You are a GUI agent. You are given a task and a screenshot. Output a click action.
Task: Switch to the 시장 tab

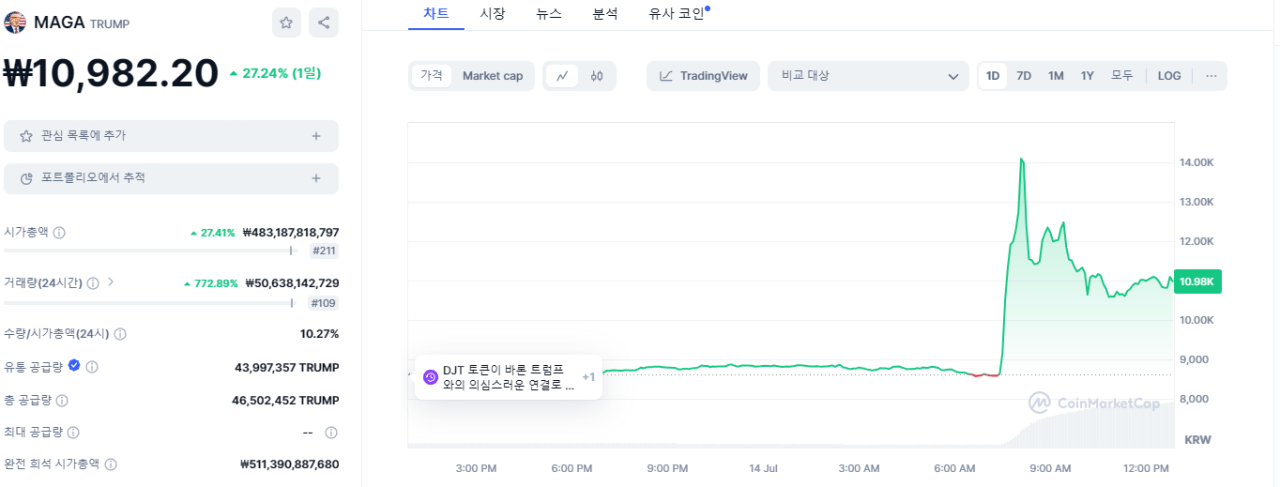point(492,14)
